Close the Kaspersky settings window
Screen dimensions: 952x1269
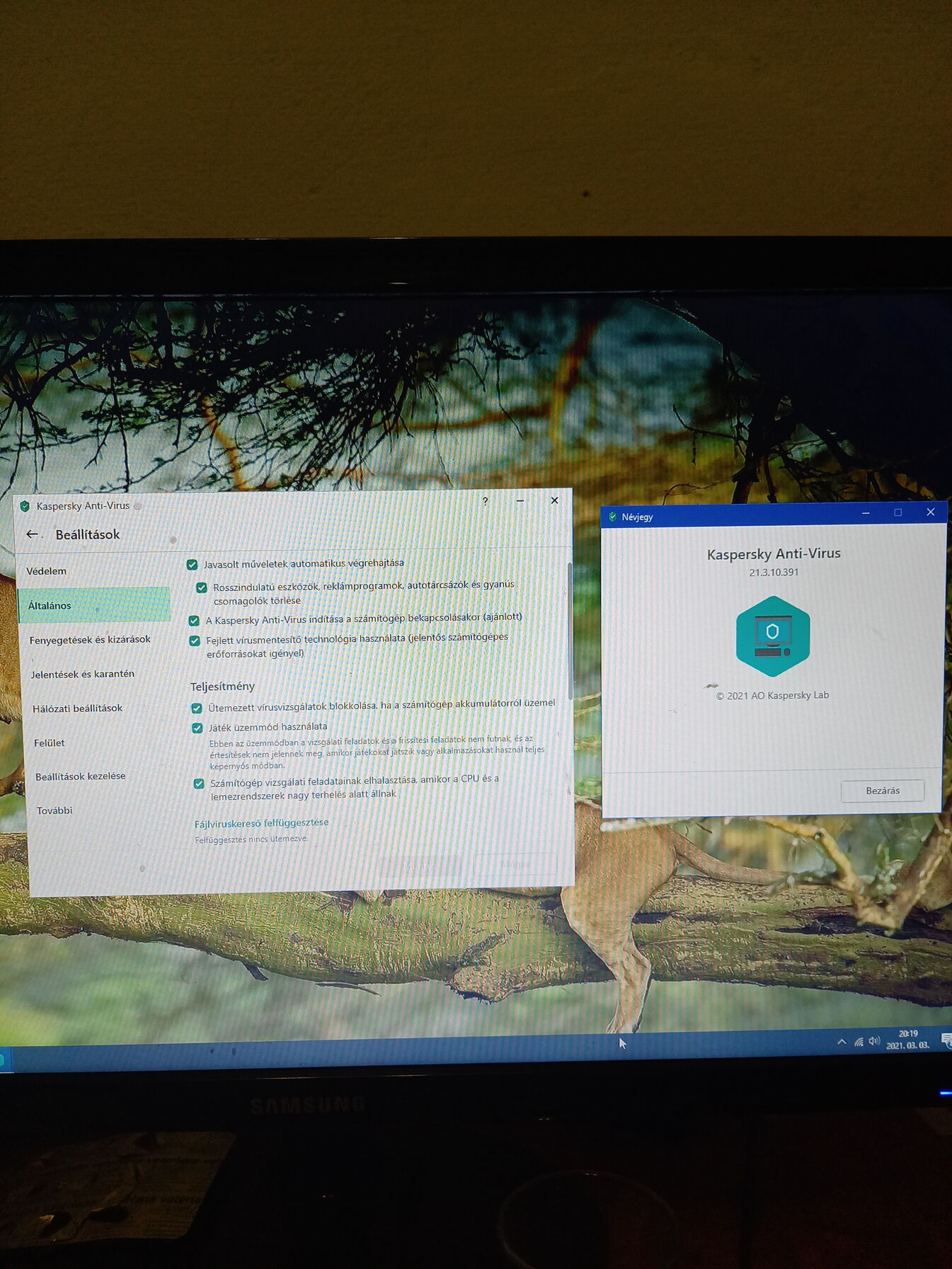tap(554, 500)
